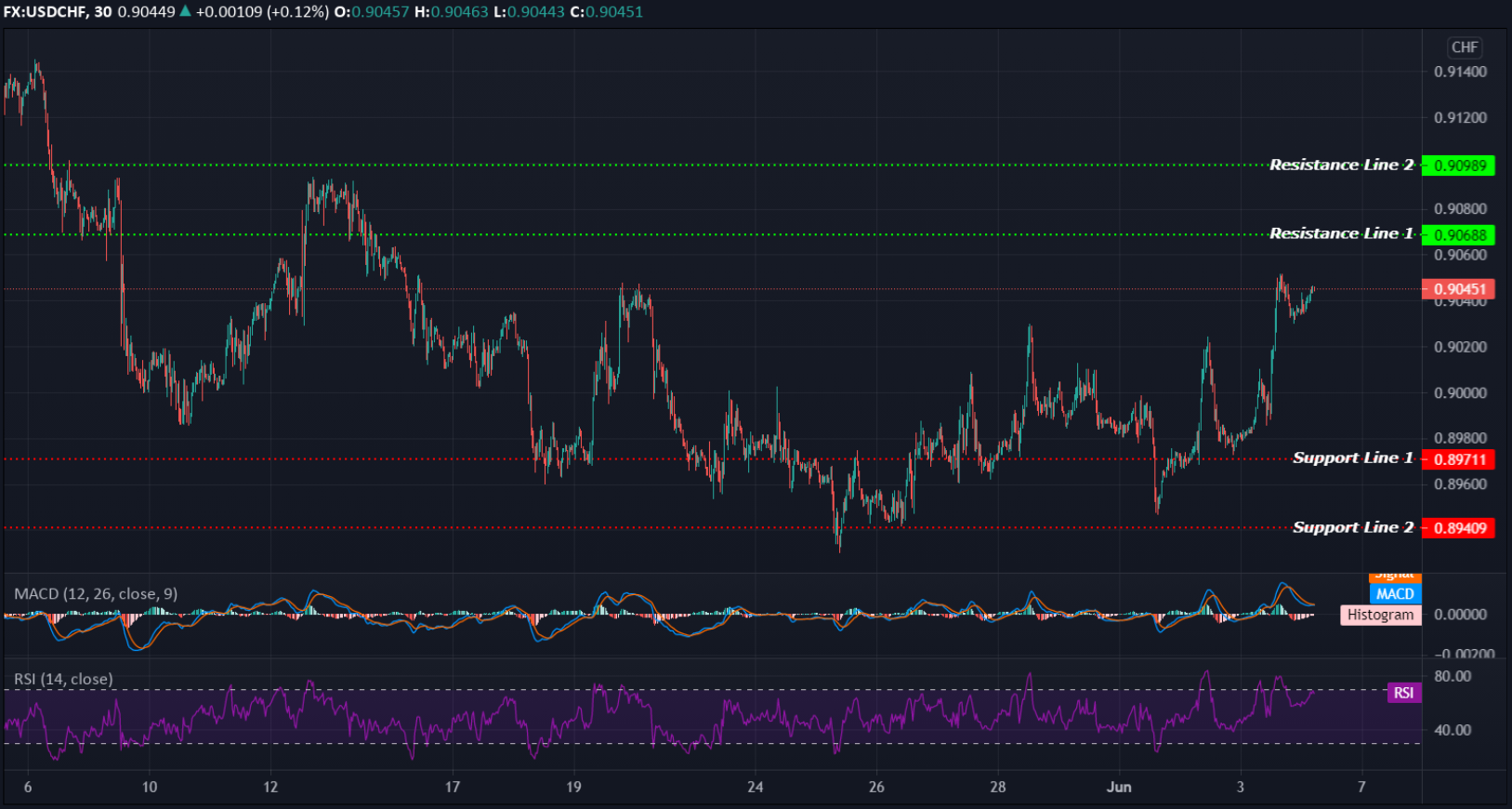1512x809 pixels.
Task: Click the close price value C:0.90451
Action: 606,12
